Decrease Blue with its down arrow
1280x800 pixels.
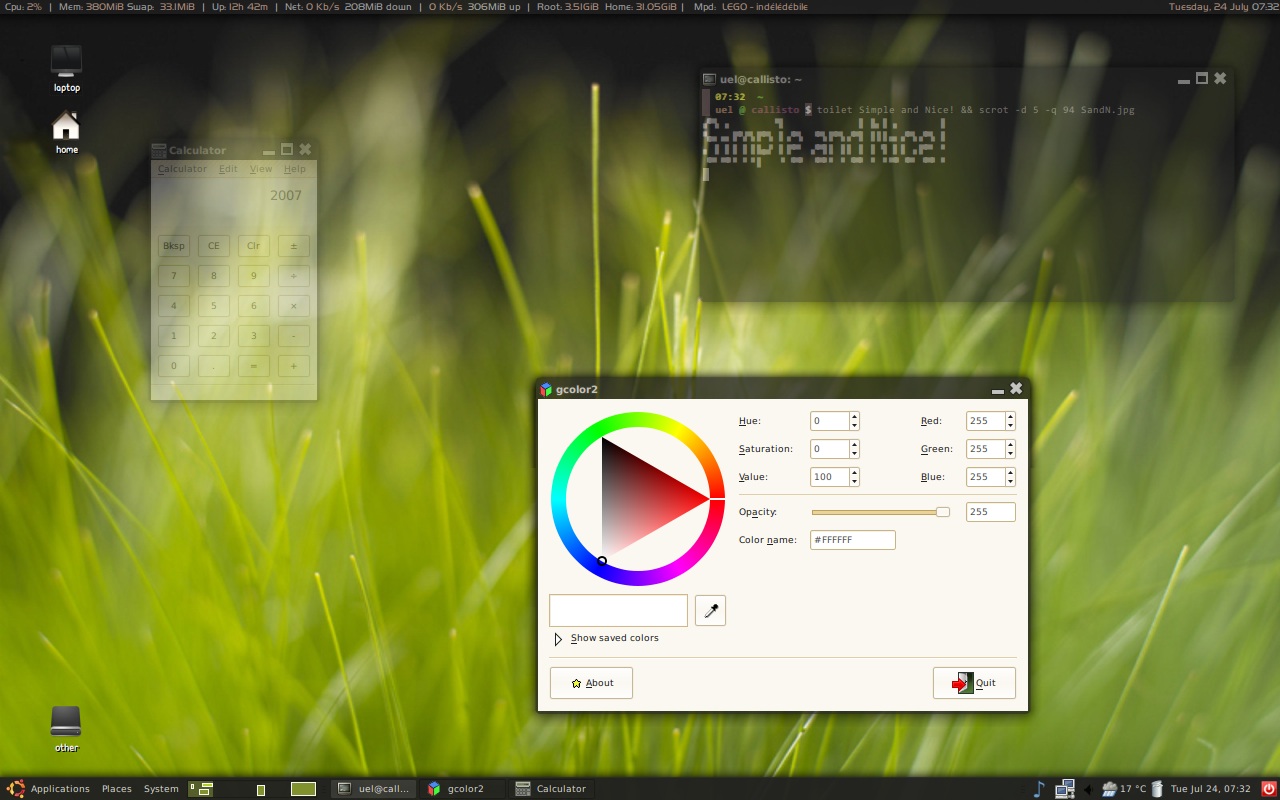pos(1010,482)
